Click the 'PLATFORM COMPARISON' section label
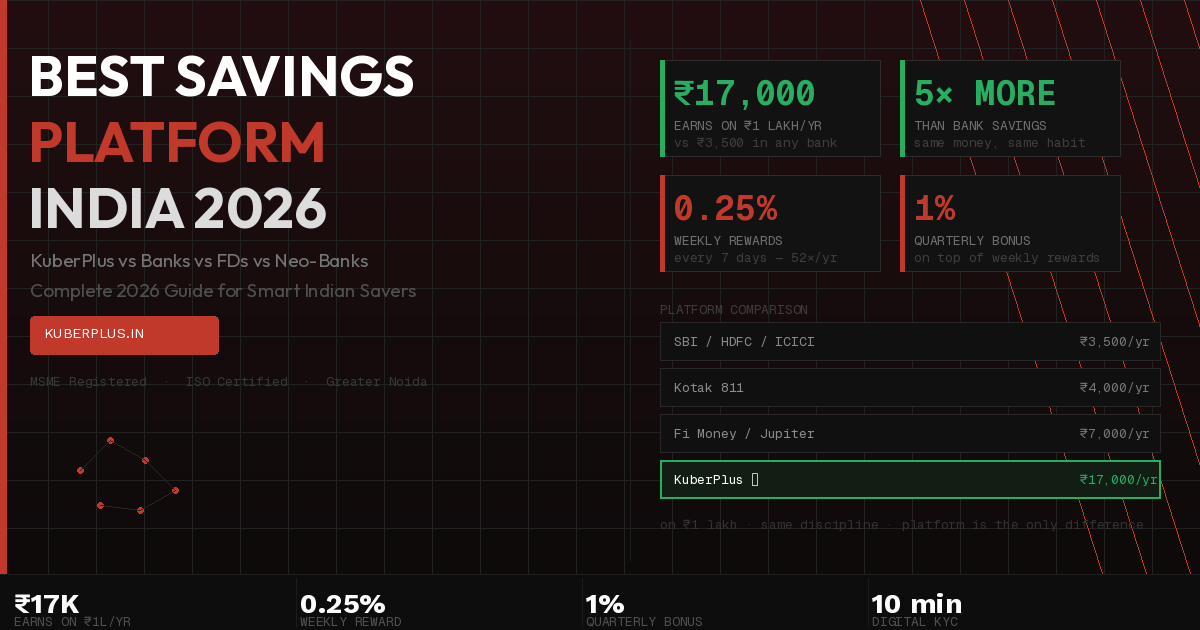Screen dimensions: 1200x630 [734, 310]
